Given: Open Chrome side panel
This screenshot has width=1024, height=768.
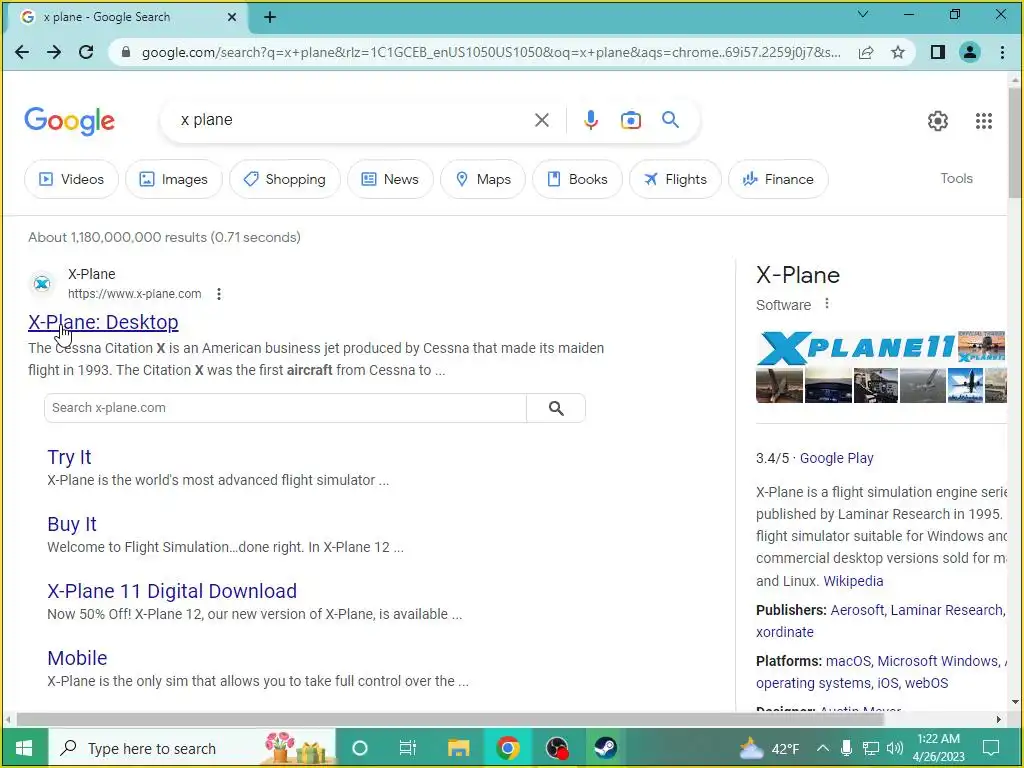Looking at the screenshot, I should pos(938,52).
